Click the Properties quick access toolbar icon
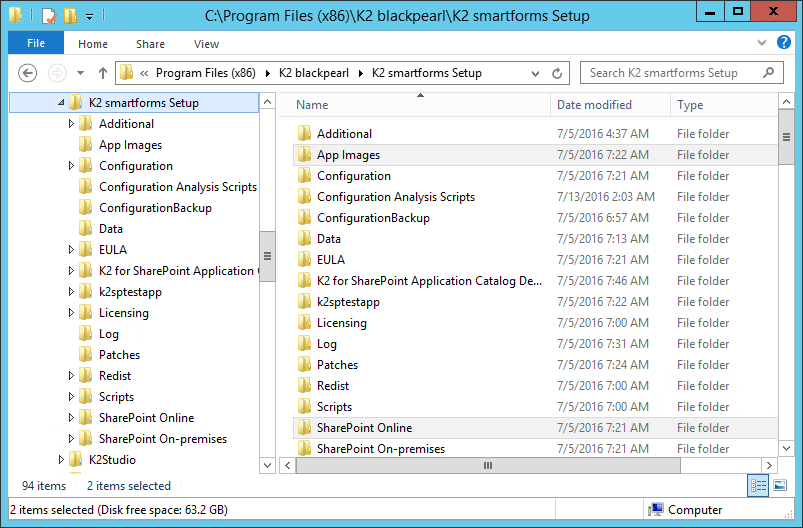 coord(49,16)
